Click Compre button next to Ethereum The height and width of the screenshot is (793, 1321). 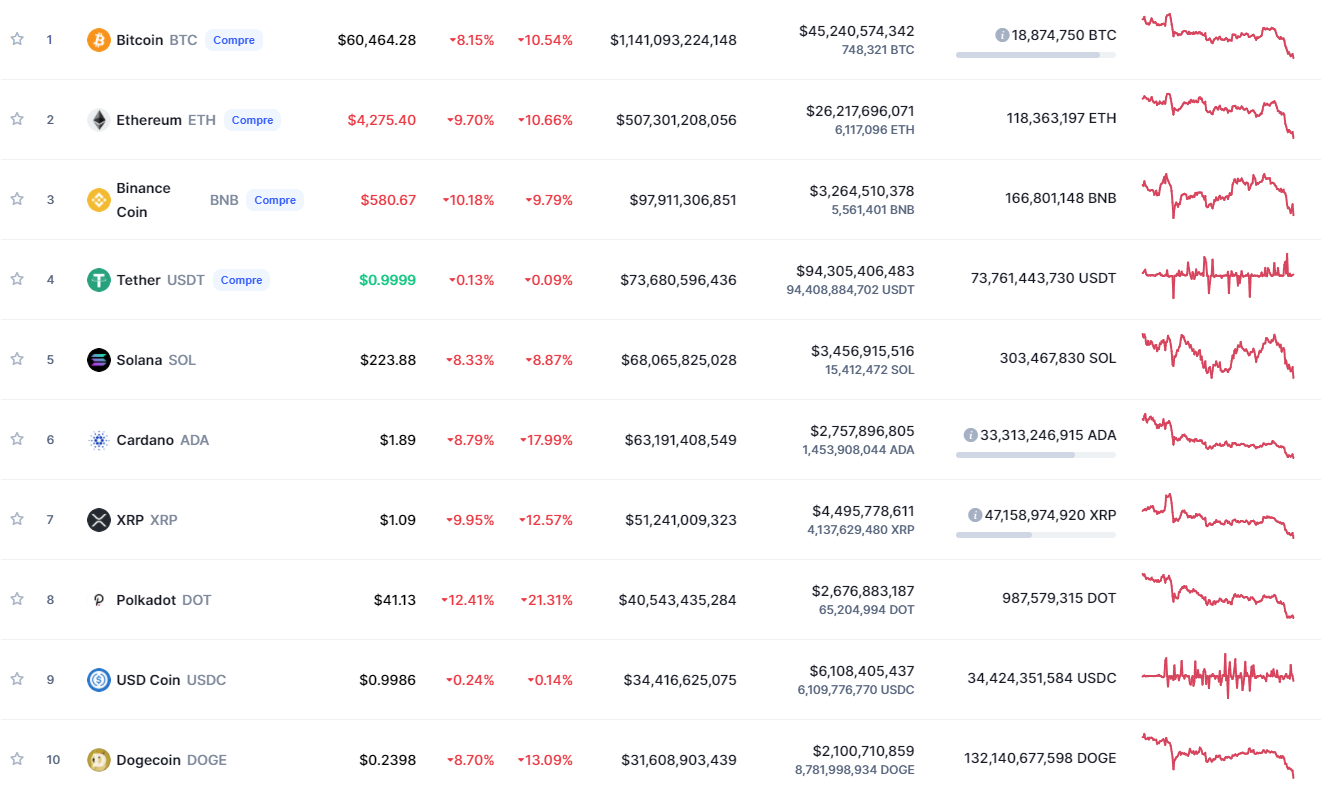253,120
